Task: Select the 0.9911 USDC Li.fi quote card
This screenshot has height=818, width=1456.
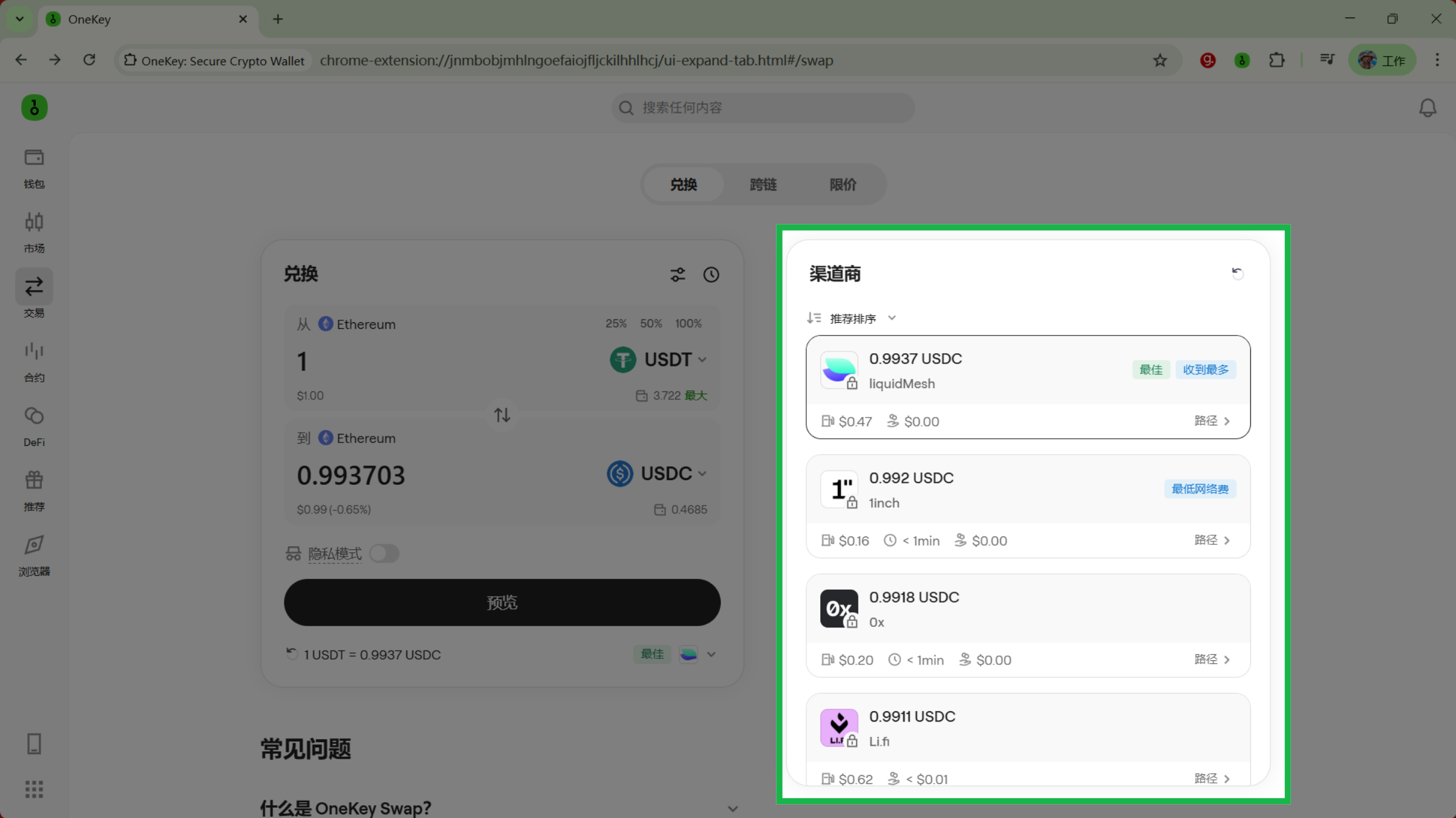Action: pyautogui.click(x=1028, y=740)
